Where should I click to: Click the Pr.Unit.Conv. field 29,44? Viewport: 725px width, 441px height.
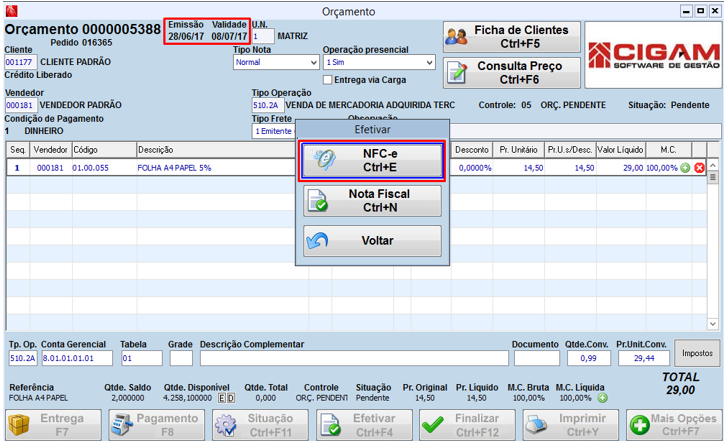coord(644,358)
